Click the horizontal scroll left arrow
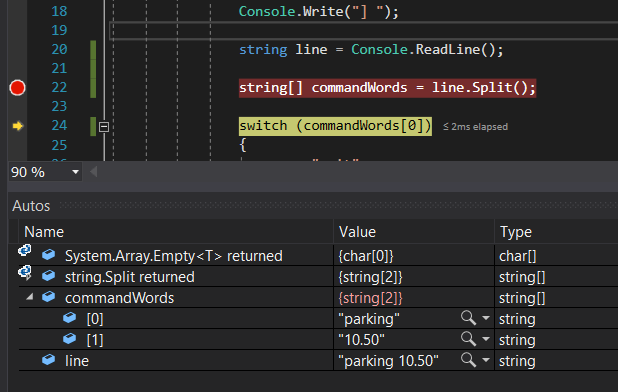This screenshot has height=392, width=618. coord(94,172)
